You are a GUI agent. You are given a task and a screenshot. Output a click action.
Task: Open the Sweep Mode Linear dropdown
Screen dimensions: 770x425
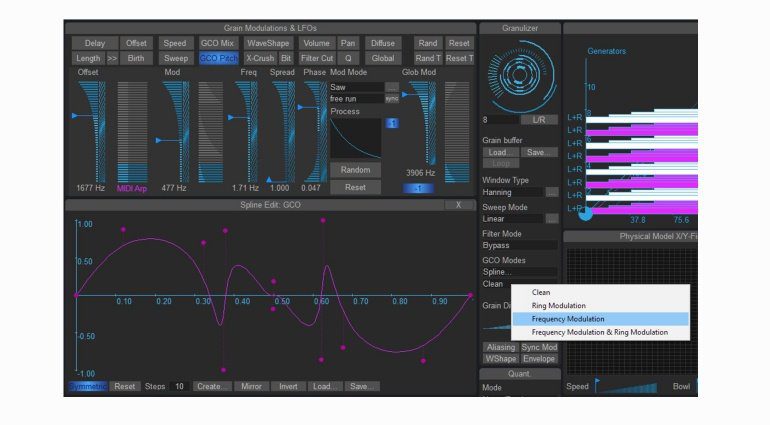pyautogui.click(x=551, y=218)
